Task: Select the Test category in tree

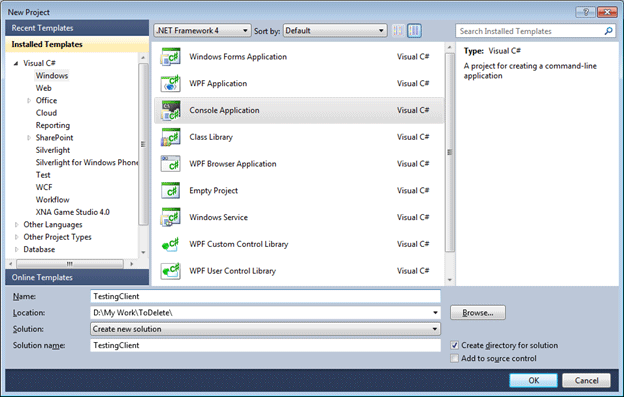Action: (43, 175)
